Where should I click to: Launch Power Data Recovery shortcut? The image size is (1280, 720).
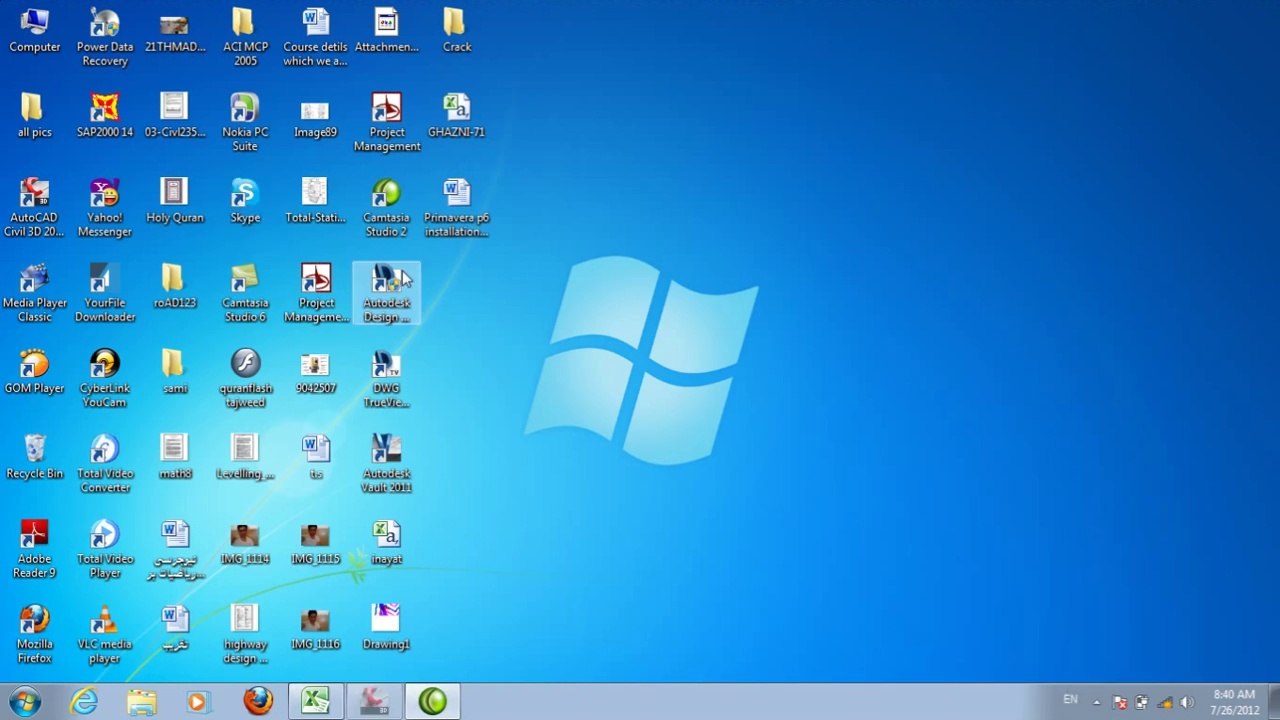click(x=105, y=37)
